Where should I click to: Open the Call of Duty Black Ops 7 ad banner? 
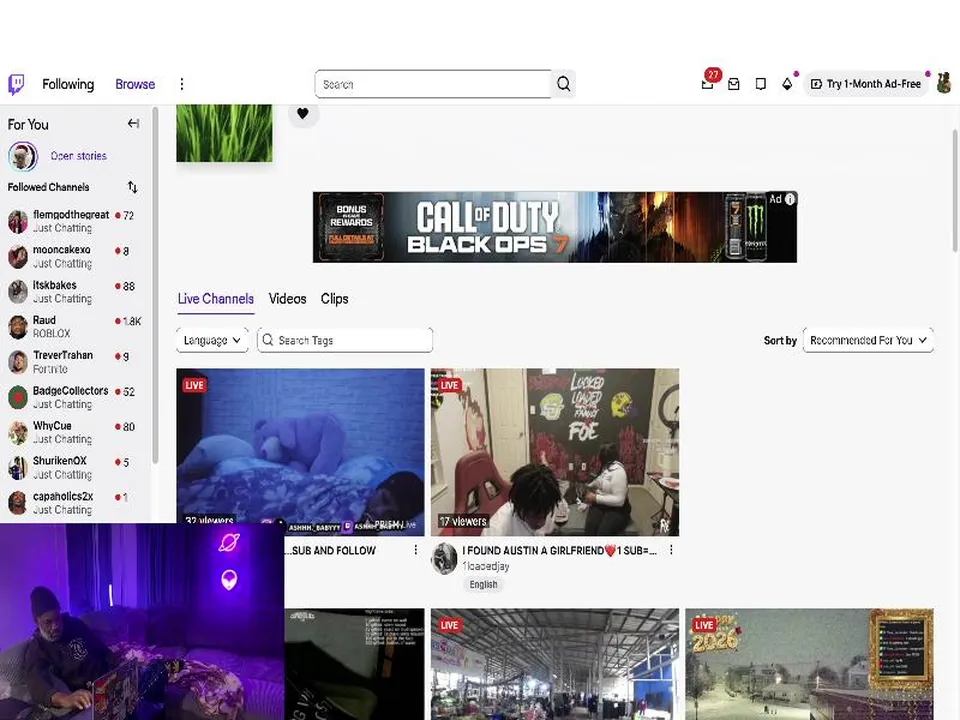(x=555, y=227)
